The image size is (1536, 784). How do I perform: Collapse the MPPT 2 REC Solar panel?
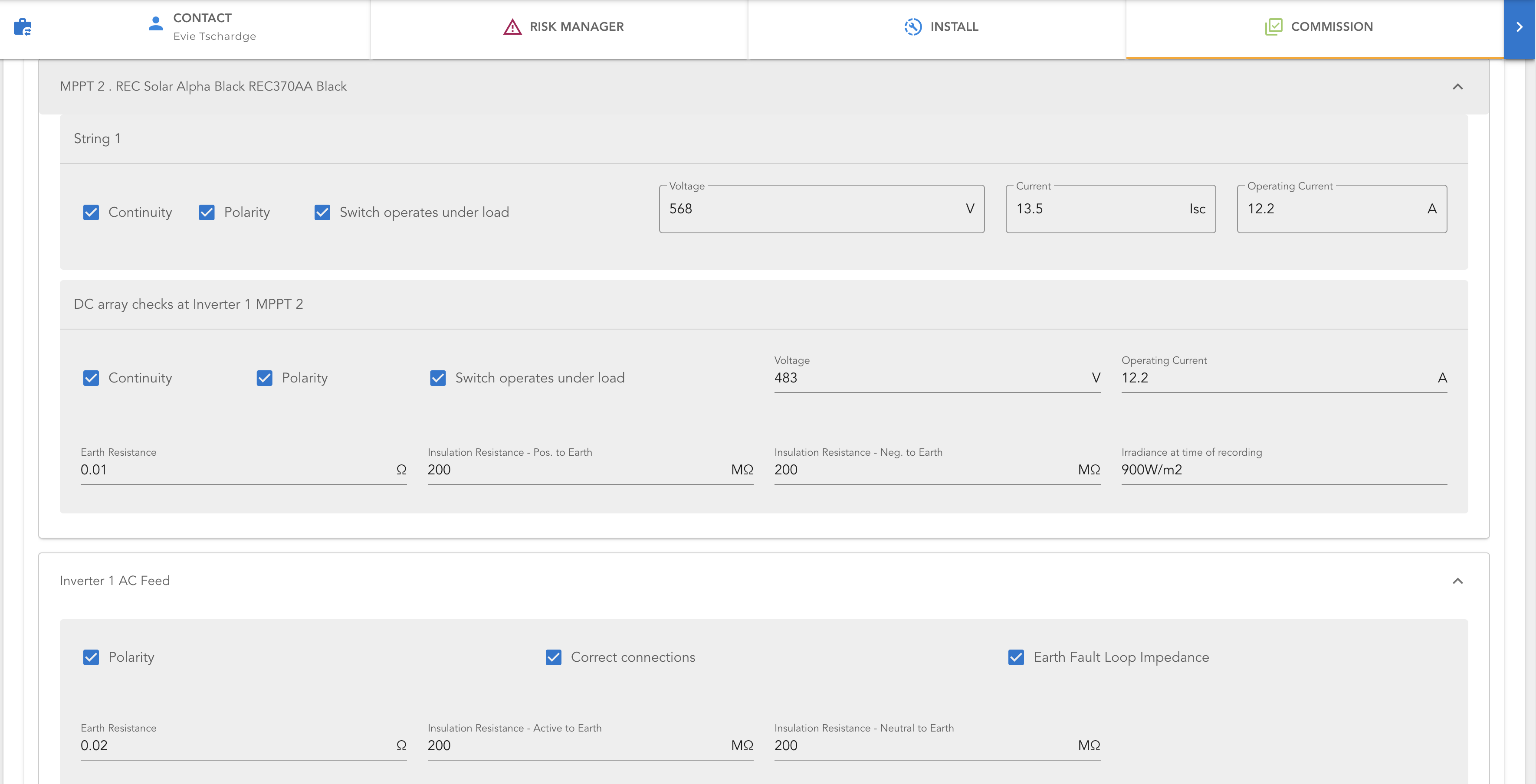point(1457,87)
